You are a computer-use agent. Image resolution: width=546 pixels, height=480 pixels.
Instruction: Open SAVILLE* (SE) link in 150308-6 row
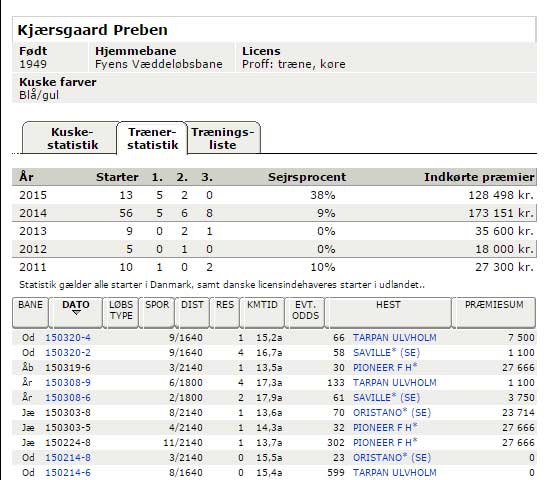(387, 397)
